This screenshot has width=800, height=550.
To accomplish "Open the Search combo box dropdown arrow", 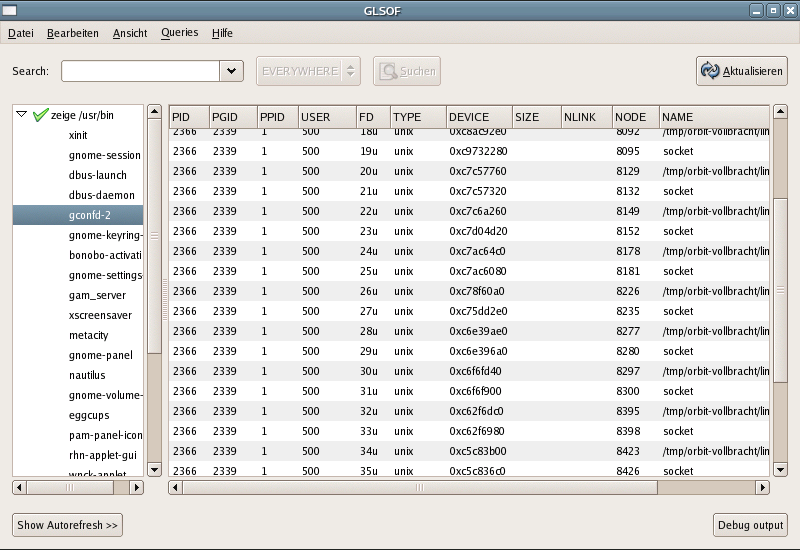I will [x=231, y=71].
